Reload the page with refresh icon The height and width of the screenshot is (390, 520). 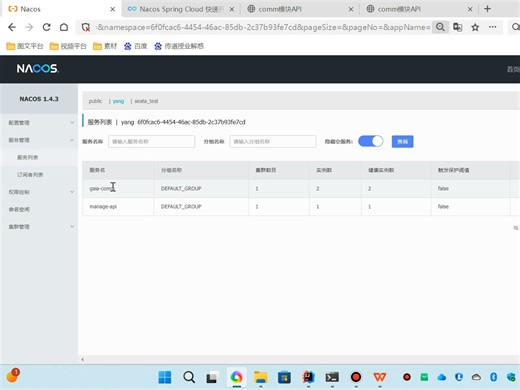pyautogui.click(x=46, y=27)
